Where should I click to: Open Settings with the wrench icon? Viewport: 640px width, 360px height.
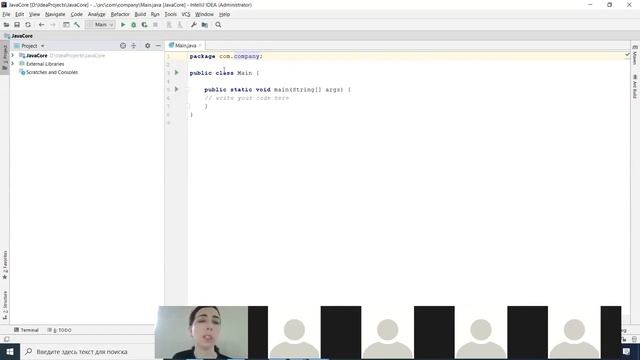coord(193,25)
